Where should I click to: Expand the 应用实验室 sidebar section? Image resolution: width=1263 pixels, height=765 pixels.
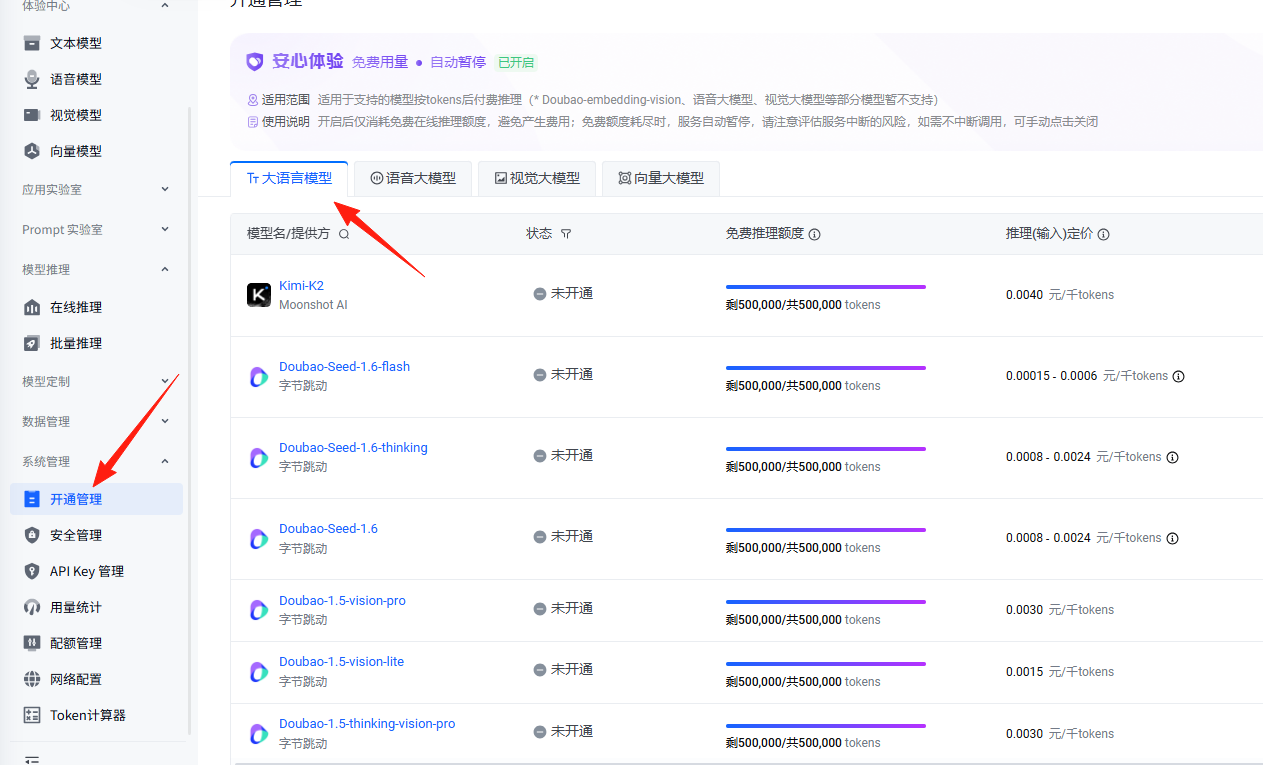point(96,189)
